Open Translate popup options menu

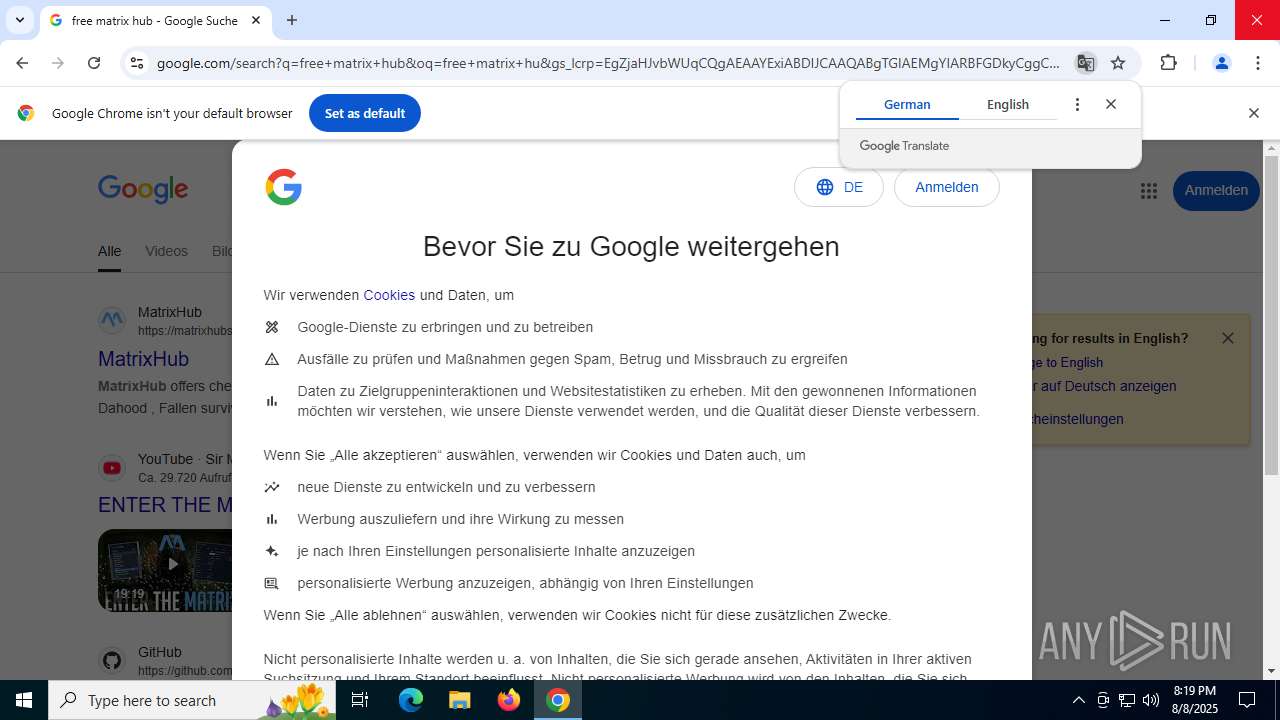(x=1077, y=104)
